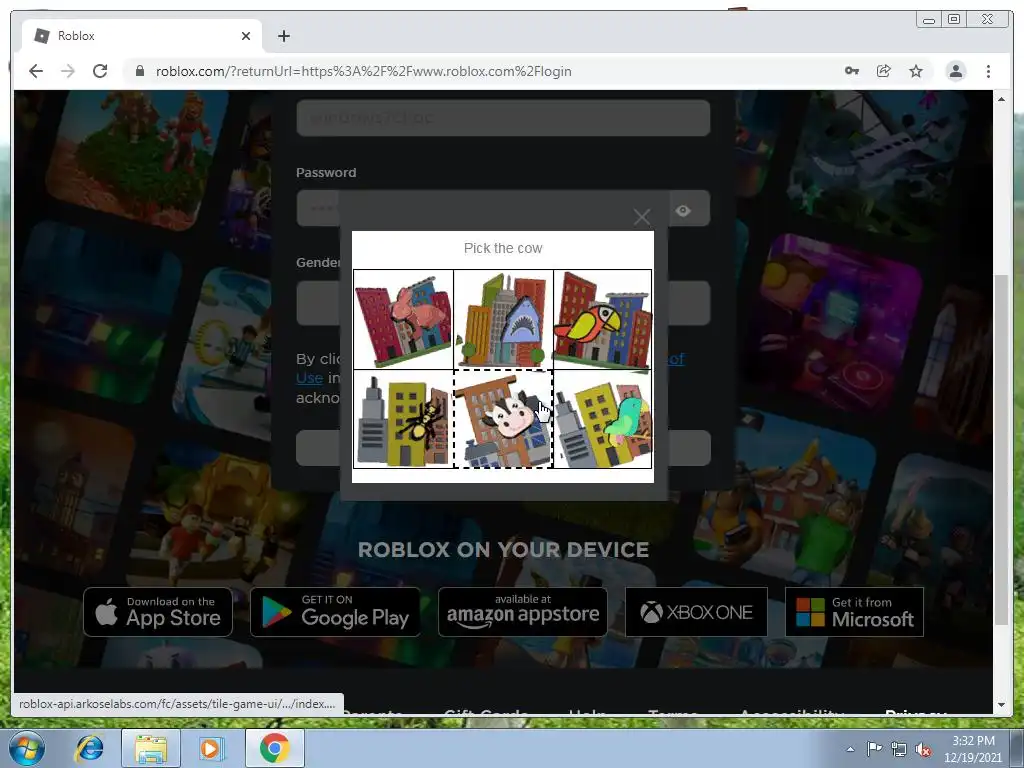Open the Windows Start menu
Image resolution: width=1024 pixels, height=768 pixels.
pos(27,748)
